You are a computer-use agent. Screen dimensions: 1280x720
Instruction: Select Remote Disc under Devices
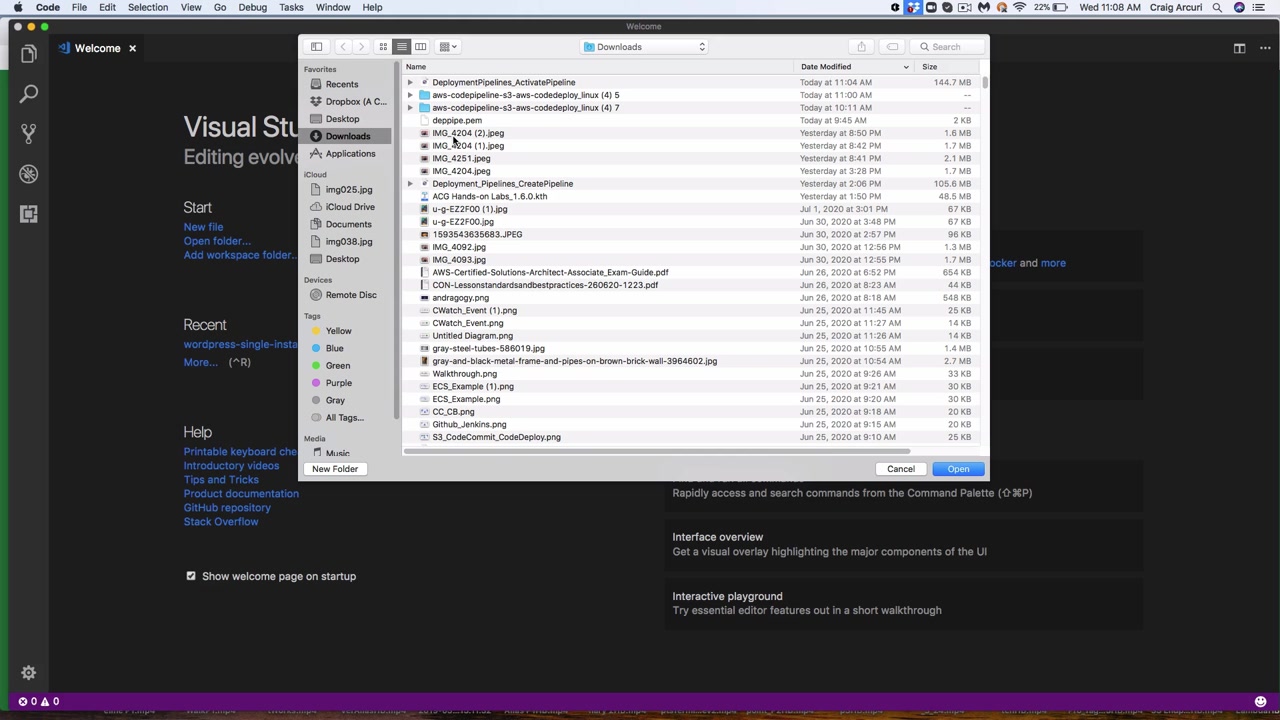click(351, 295)
